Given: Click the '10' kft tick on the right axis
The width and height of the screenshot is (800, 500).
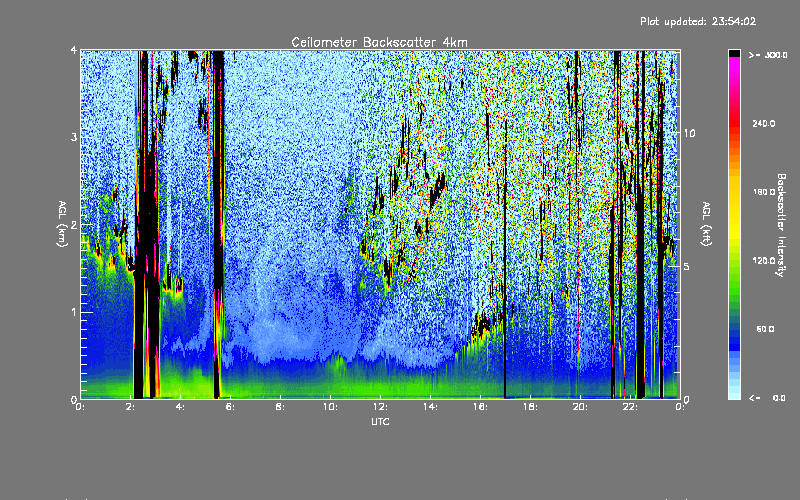Looking at the screenshot, I should pyautogui.click(x=689, y=133).
